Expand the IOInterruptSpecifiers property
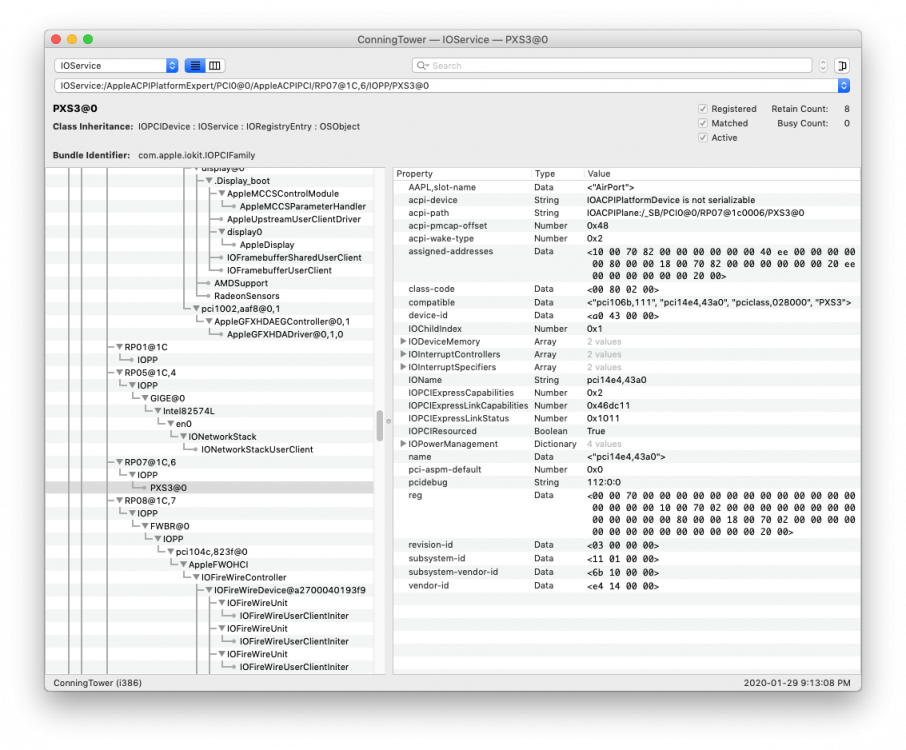 point(403,367)
